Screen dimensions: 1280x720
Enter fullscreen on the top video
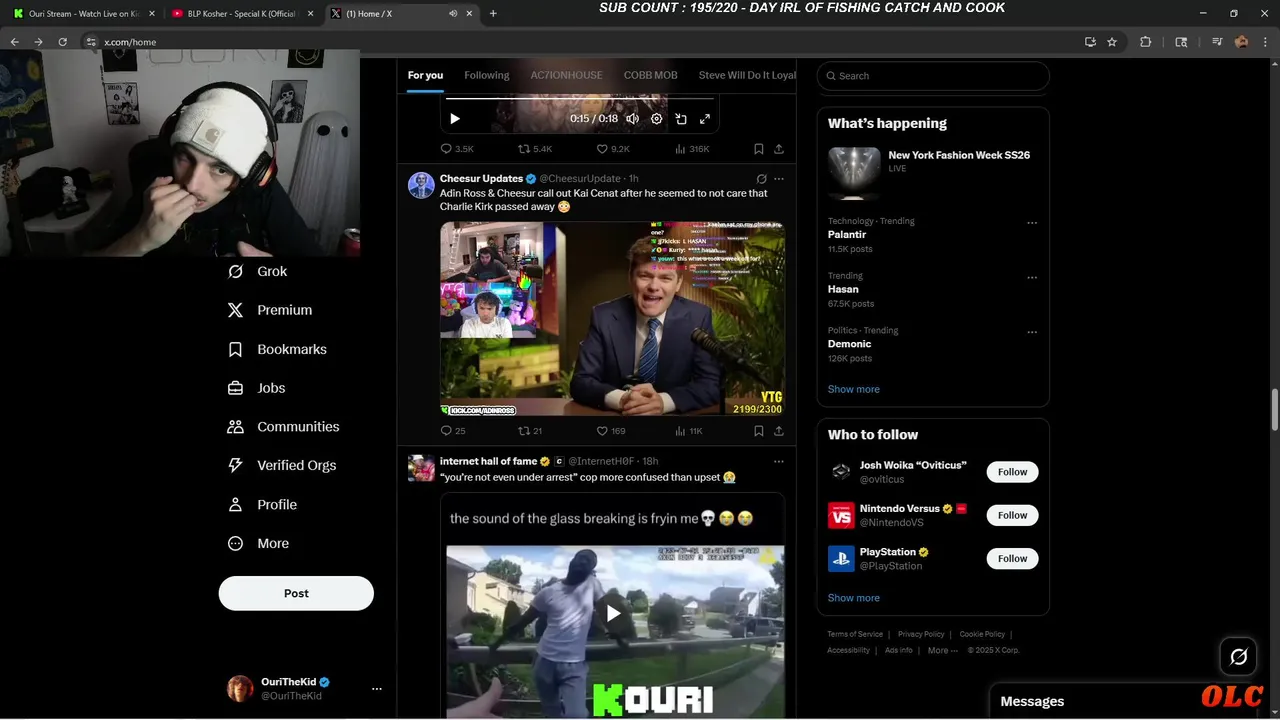705,119
